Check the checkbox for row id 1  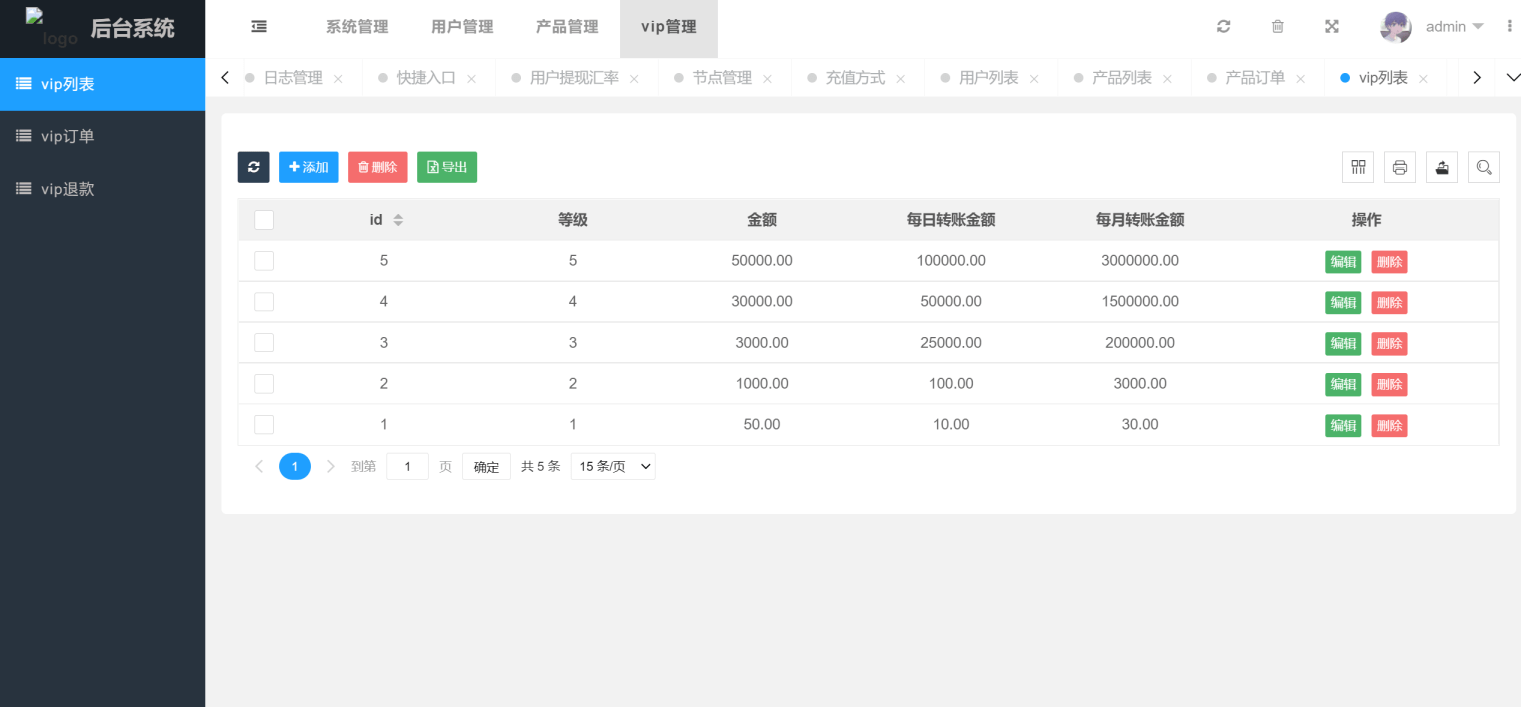pyautogui.click(x=264, y=425)
